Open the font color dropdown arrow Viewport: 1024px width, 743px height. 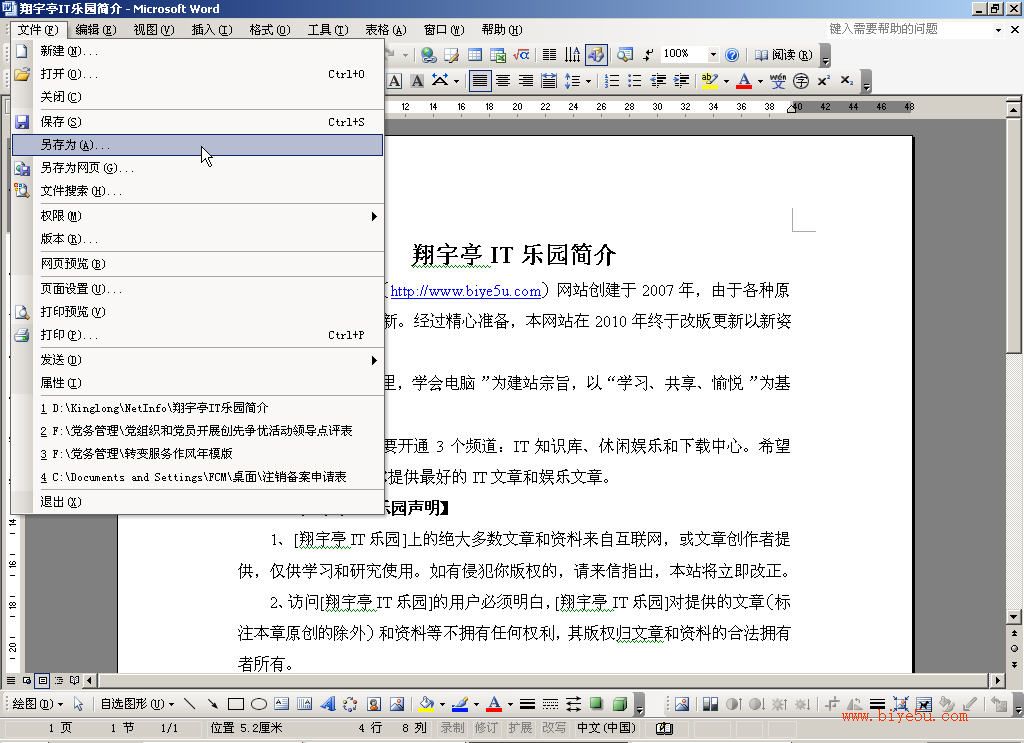pos(759,80)
